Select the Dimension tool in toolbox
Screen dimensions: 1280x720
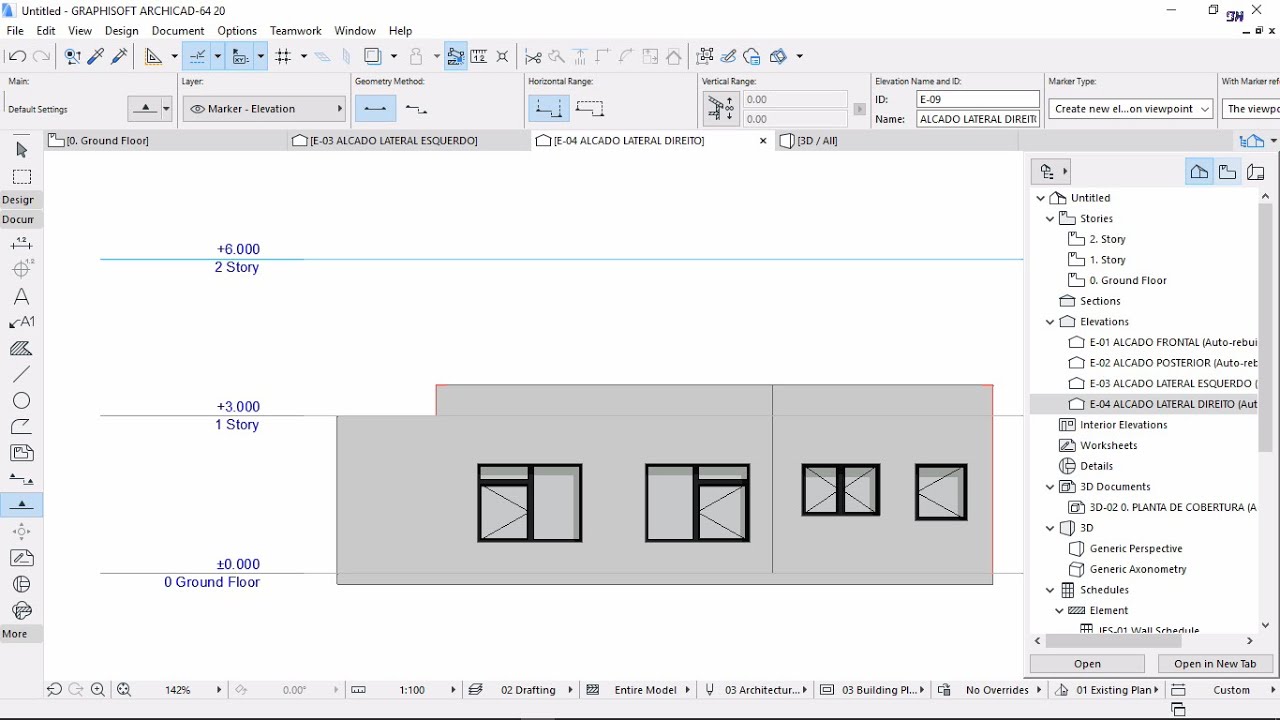(22, 244)
